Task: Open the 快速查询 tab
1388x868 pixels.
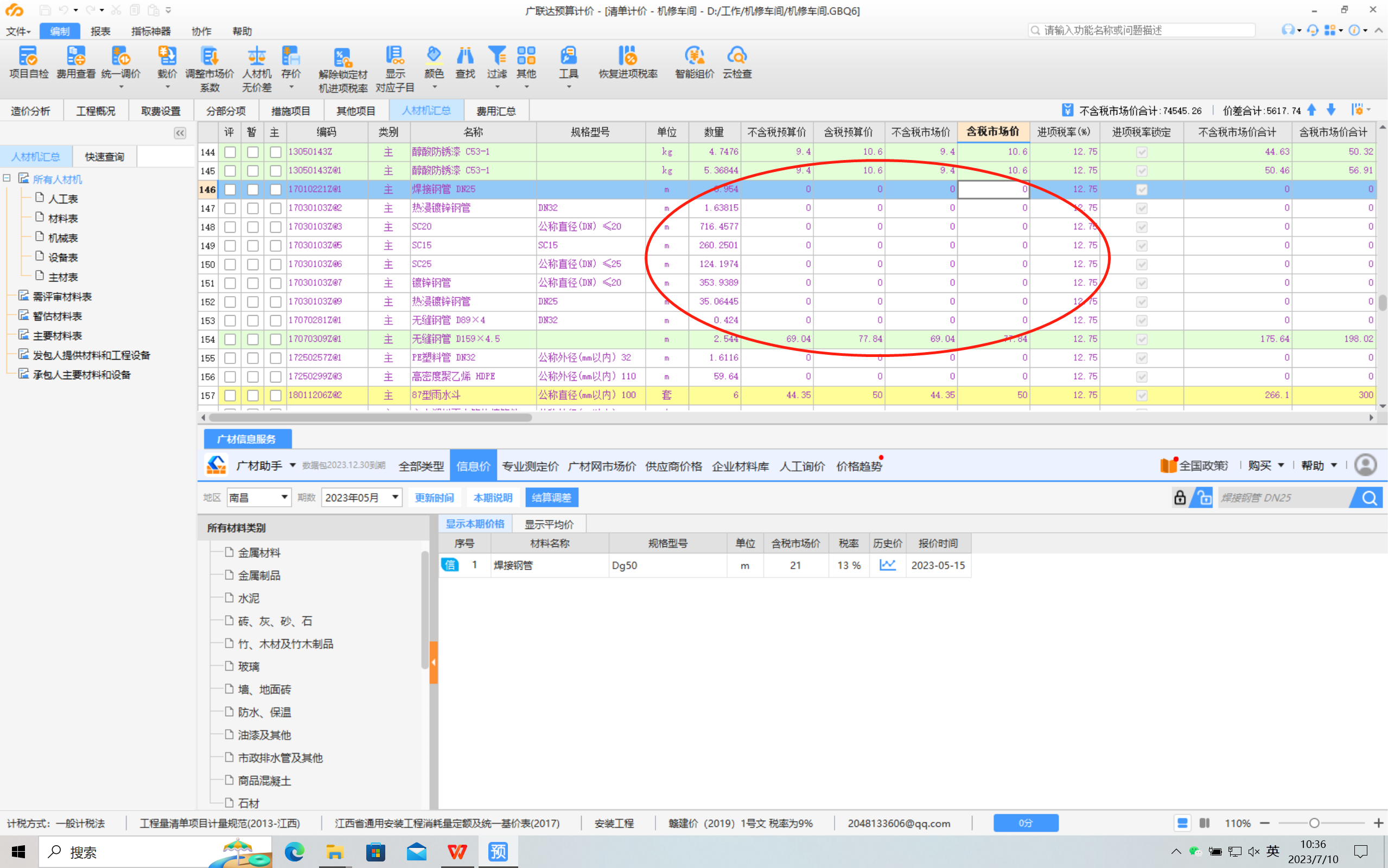Action: (105, 157)
